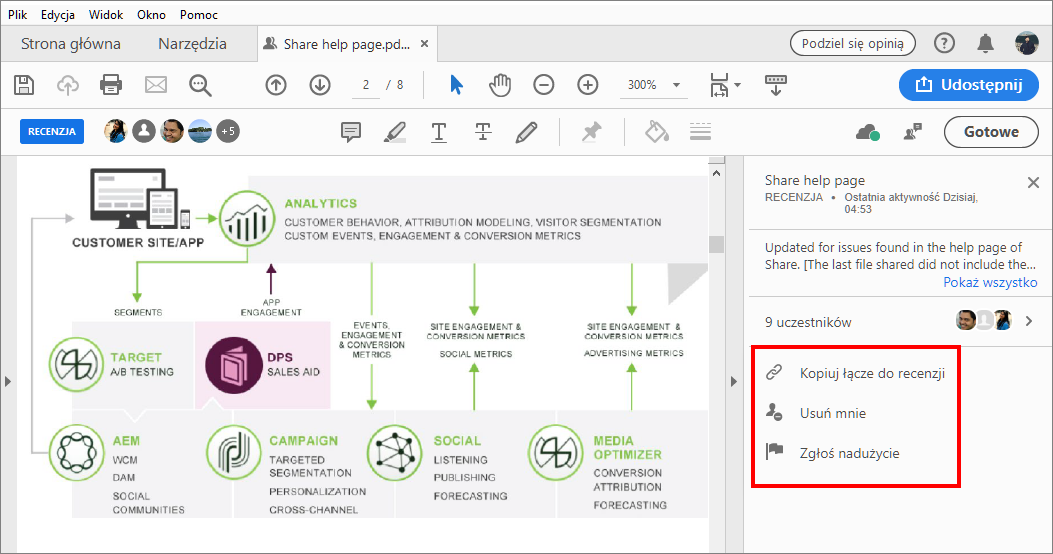Switch to Strona główna tab

click(x=71, y=44)
